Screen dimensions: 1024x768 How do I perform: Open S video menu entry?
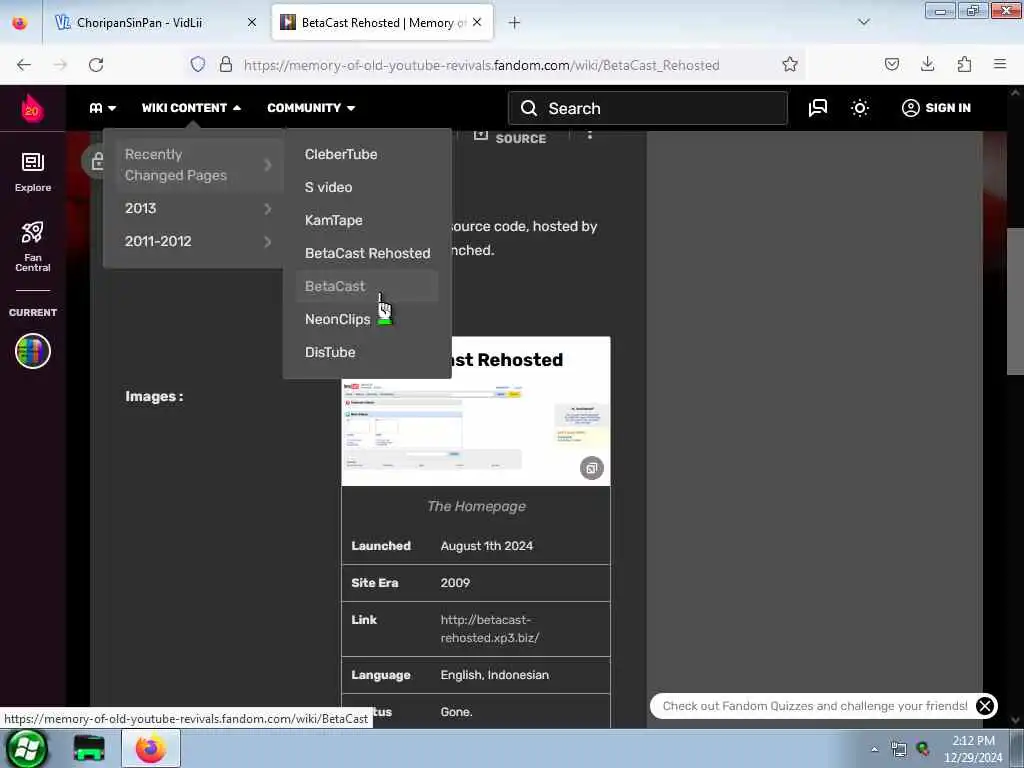pyautogui.click(x=328, y=187)
